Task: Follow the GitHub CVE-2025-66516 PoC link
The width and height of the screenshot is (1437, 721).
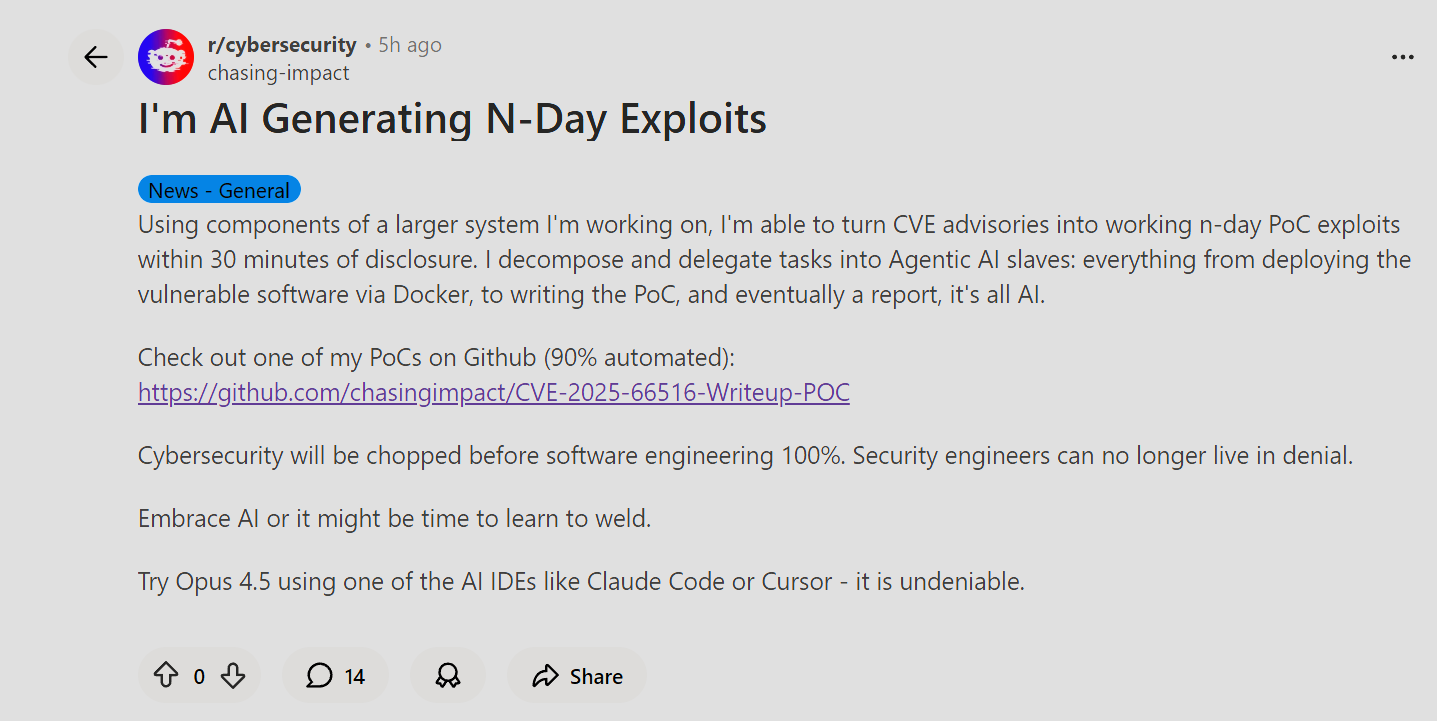Action: click(494, 392)
